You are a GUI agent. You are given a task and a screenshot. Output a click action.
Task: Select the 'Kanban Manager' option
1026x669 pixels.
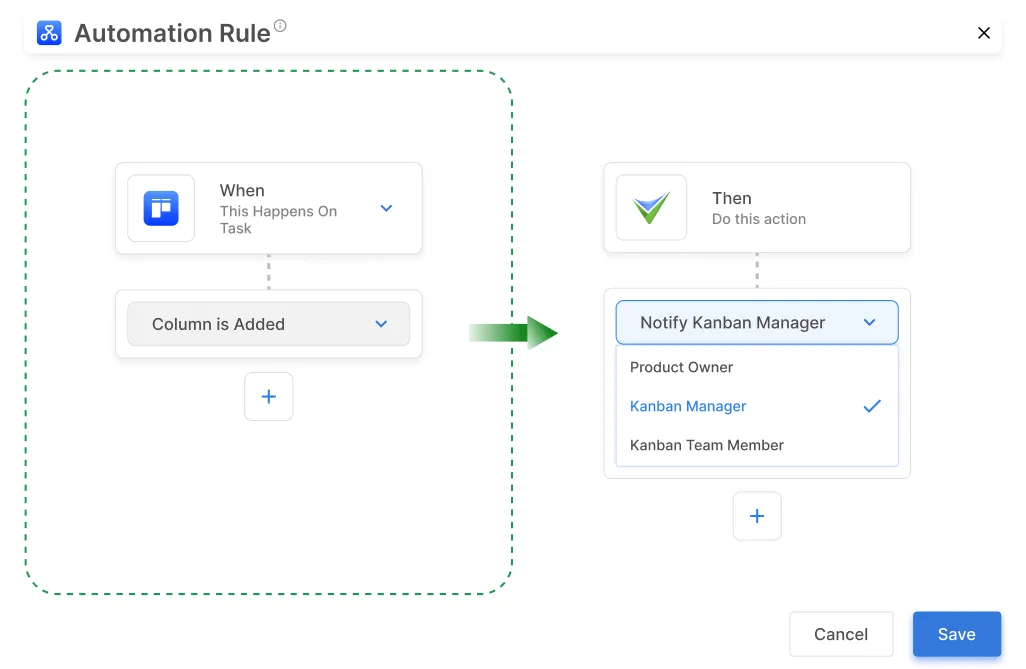tap(687, 406)
